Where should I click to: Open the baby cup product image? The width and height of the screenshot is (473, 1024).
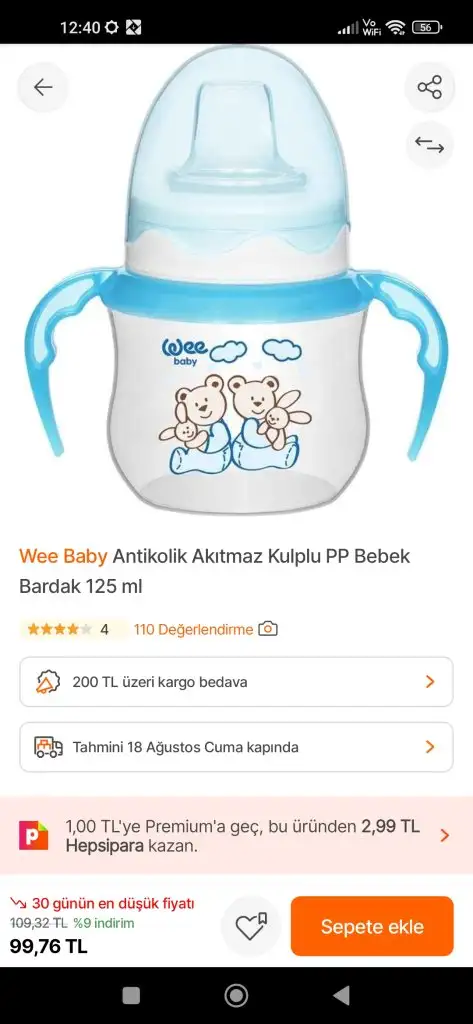(236, 281)
